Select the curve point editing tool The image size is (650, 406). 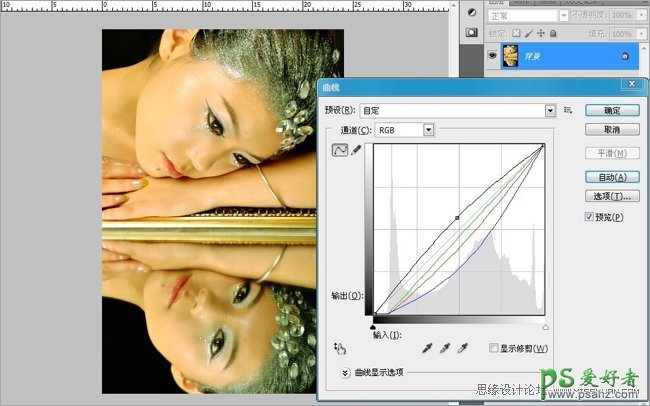tap(339, 150)
